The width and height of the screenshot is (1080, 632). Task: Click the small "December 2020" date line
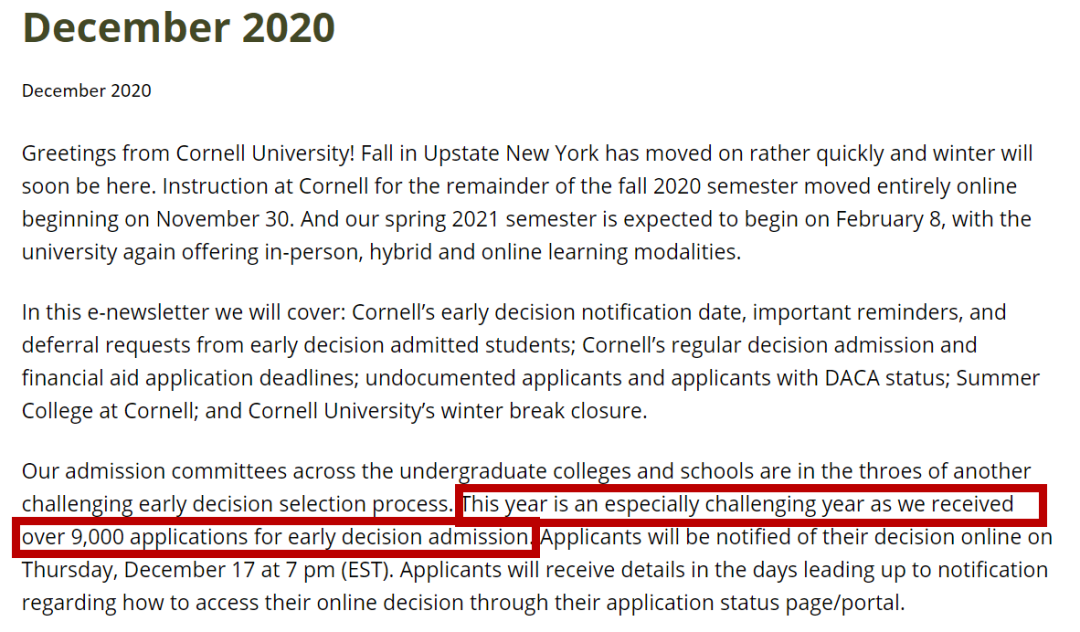pyautogui.click(x=87, y=91)
